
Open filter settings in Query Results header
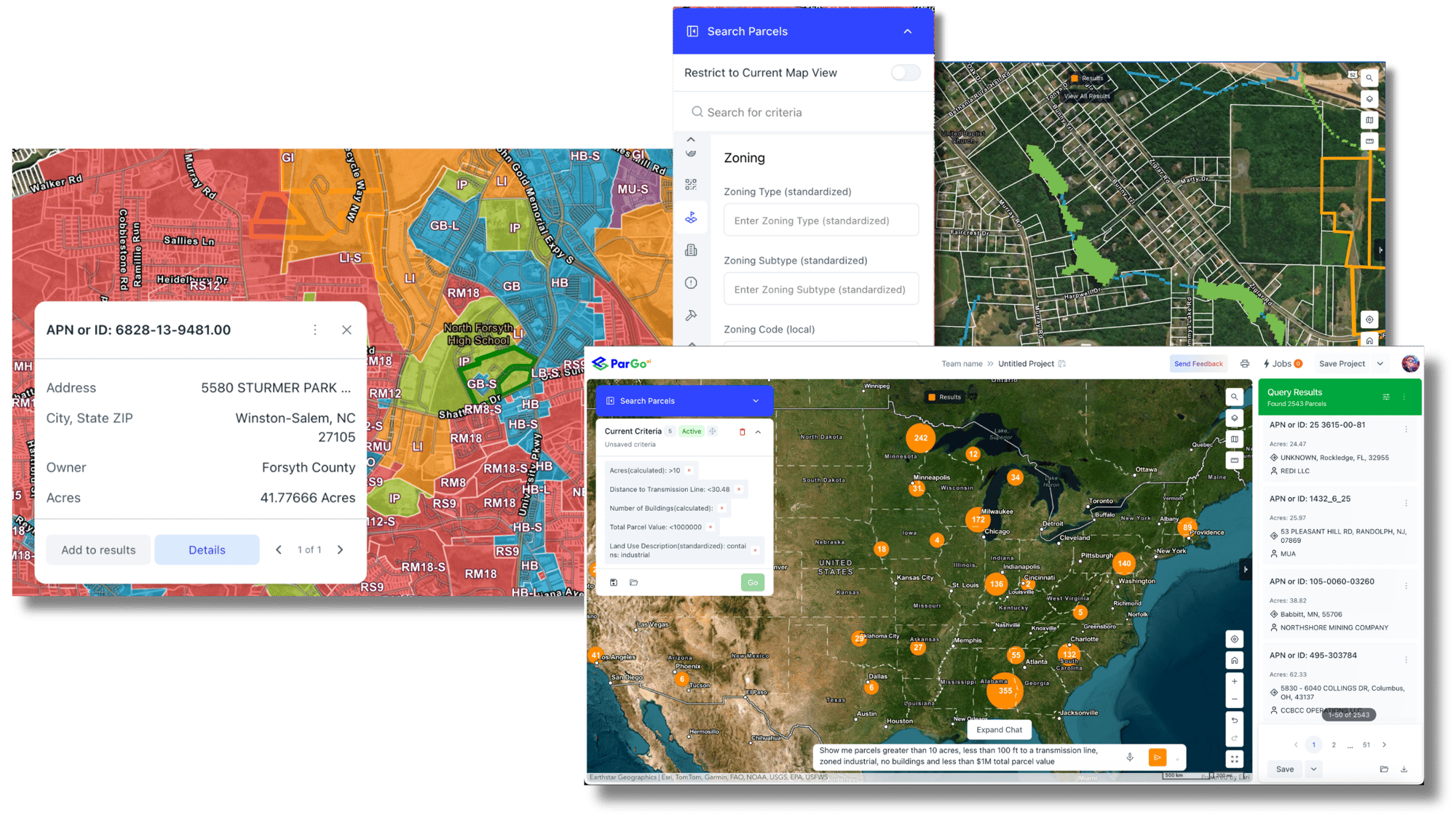(x=1385, y=397)
